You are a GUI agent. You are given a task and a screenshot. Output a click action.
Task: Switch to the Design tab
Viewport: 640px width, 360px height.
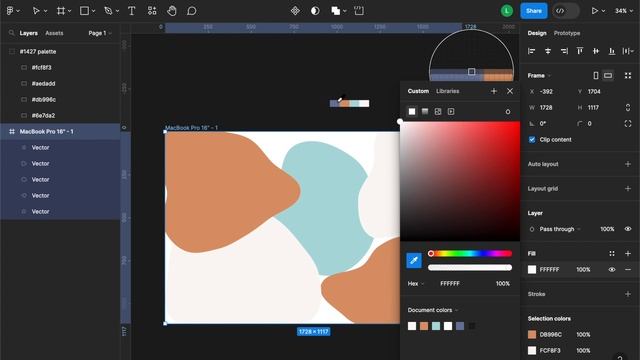click(x=537, y=33)
